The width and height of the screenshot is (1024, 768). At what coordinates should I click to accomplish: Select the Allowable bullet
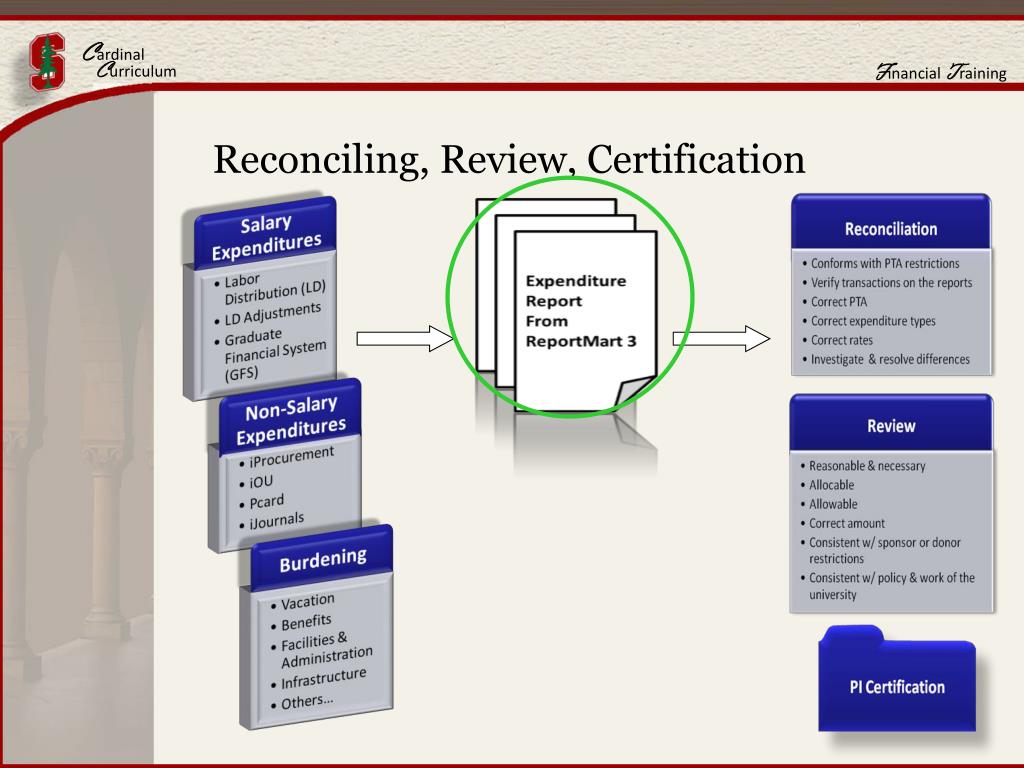[829, 504]
